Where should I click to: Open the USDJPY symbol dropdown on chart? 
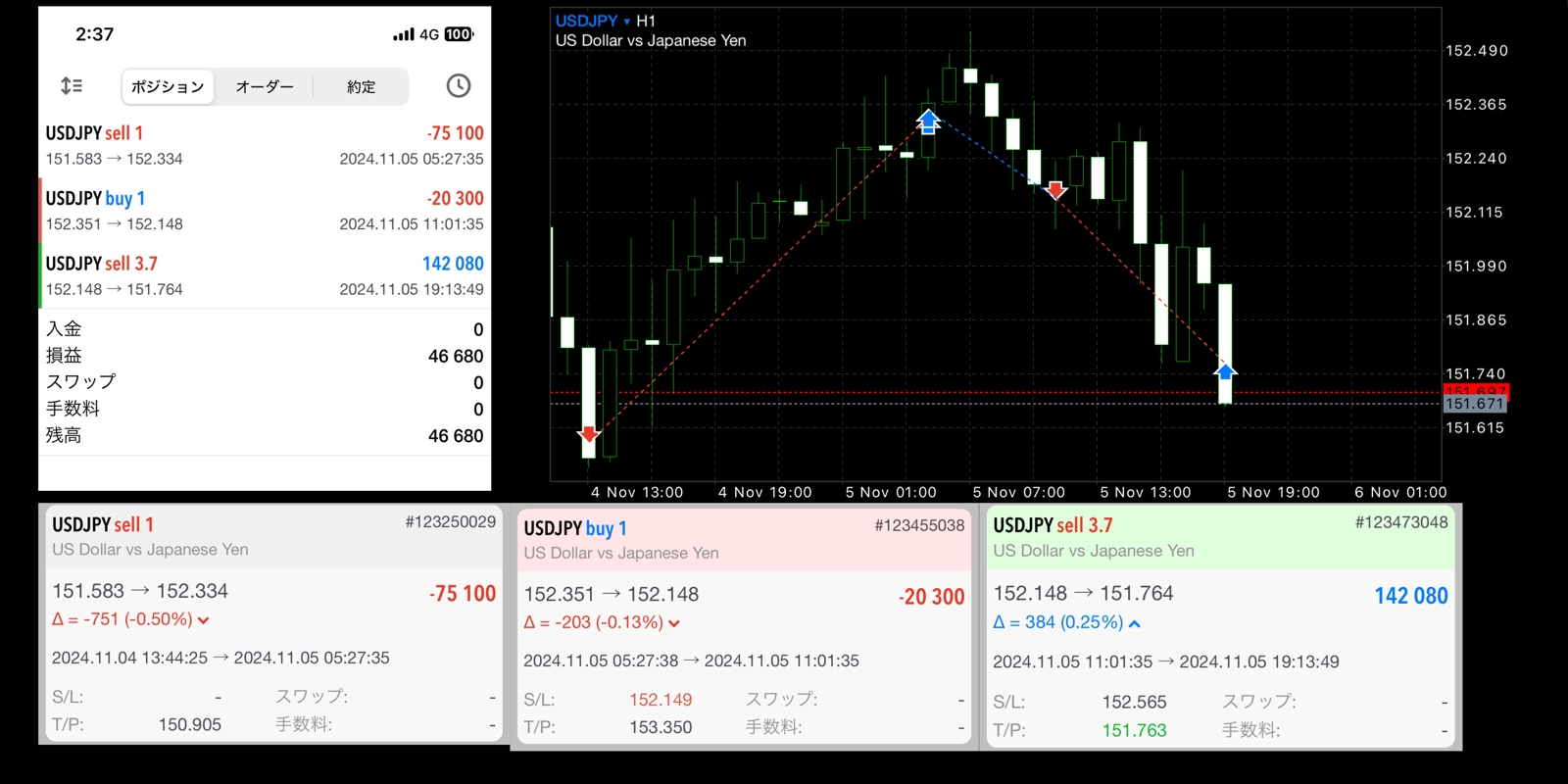coord(593,21)
